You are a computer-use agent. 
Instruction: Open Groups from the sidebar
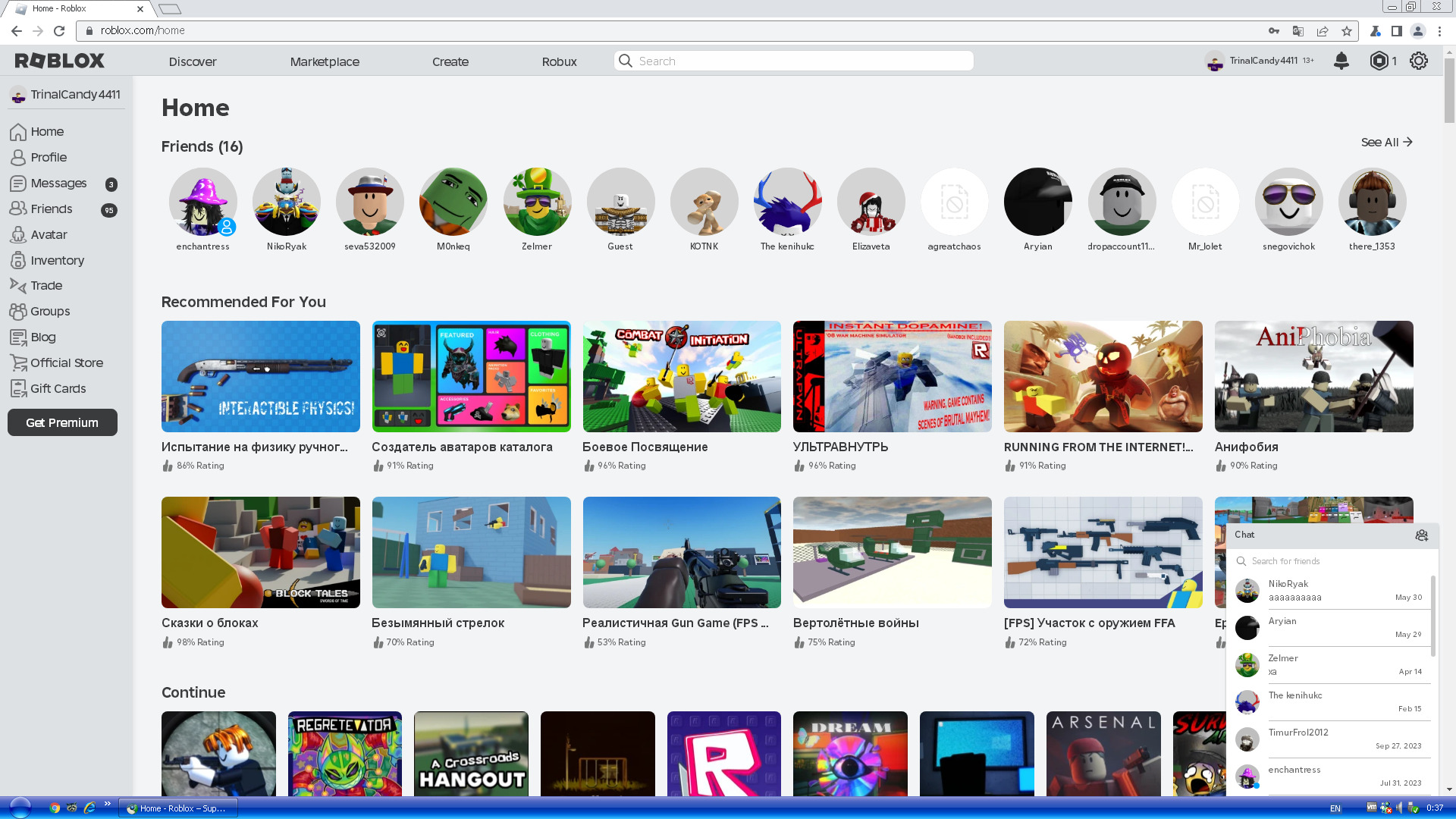[50, 312]
